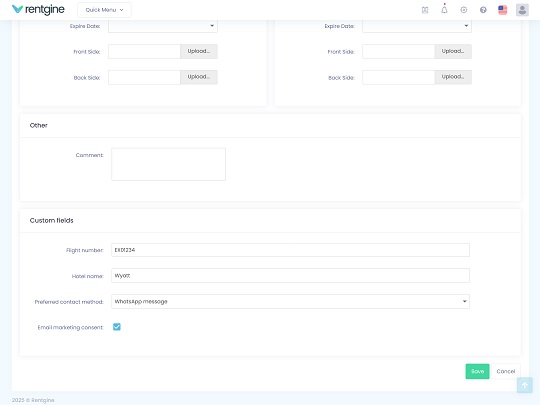
Task: Upload the right Back Side file
Action: tap(453, 77)
